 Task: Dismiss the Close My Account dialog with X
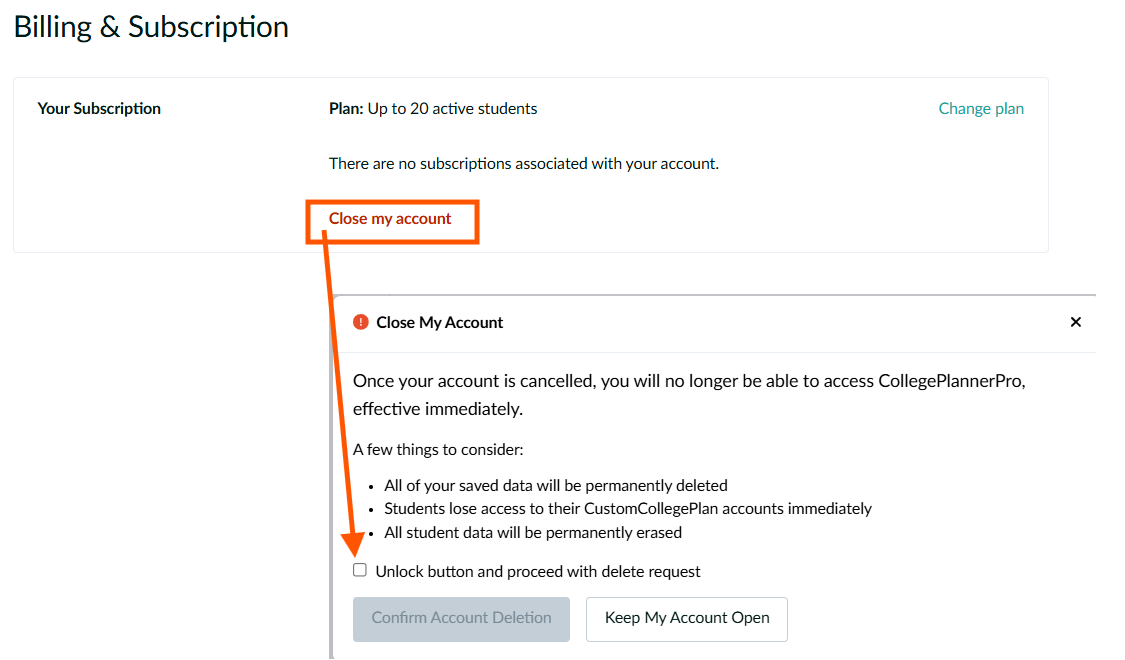coord(1075,322)
